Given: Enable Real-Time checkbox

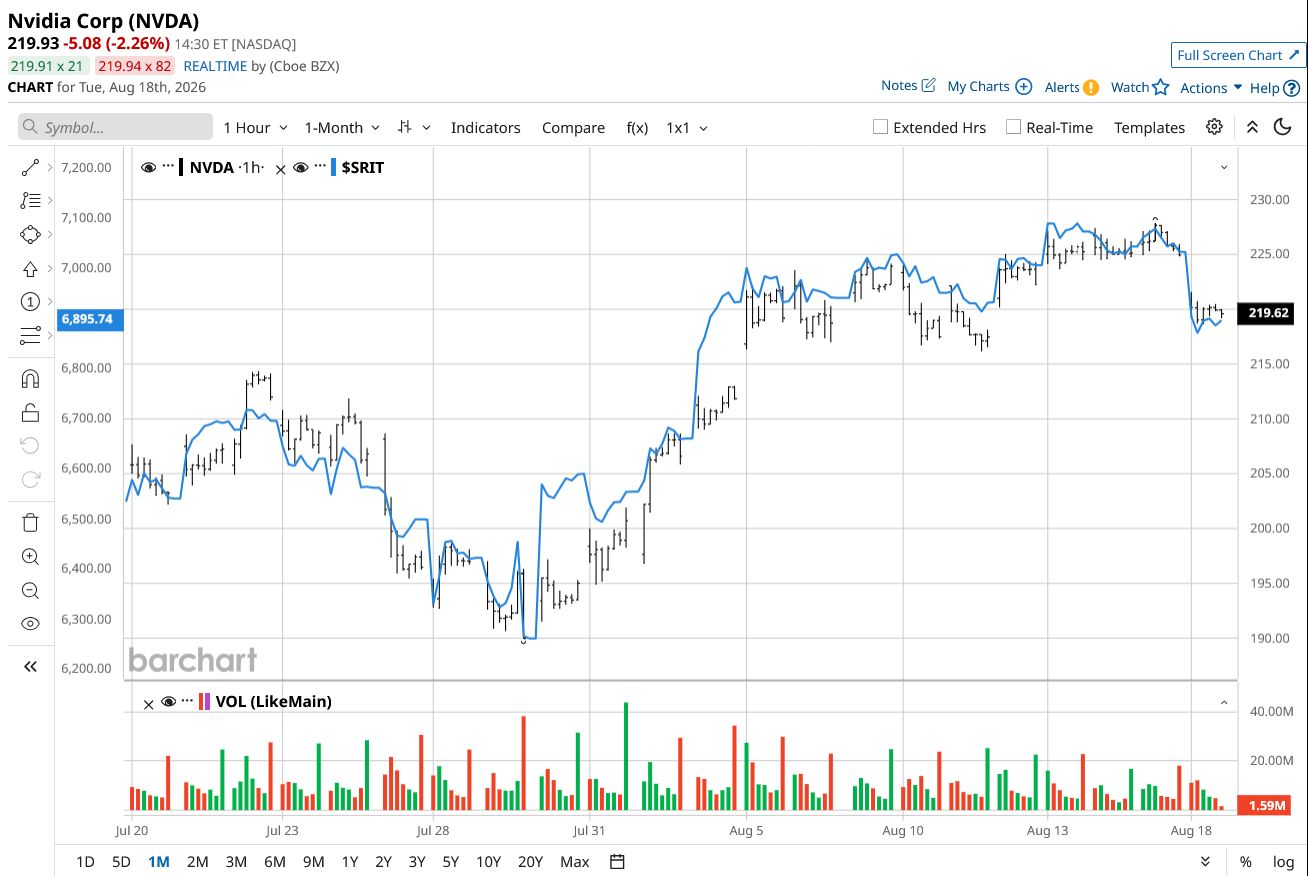Looking at the screenshot, I should point(1013,127).
